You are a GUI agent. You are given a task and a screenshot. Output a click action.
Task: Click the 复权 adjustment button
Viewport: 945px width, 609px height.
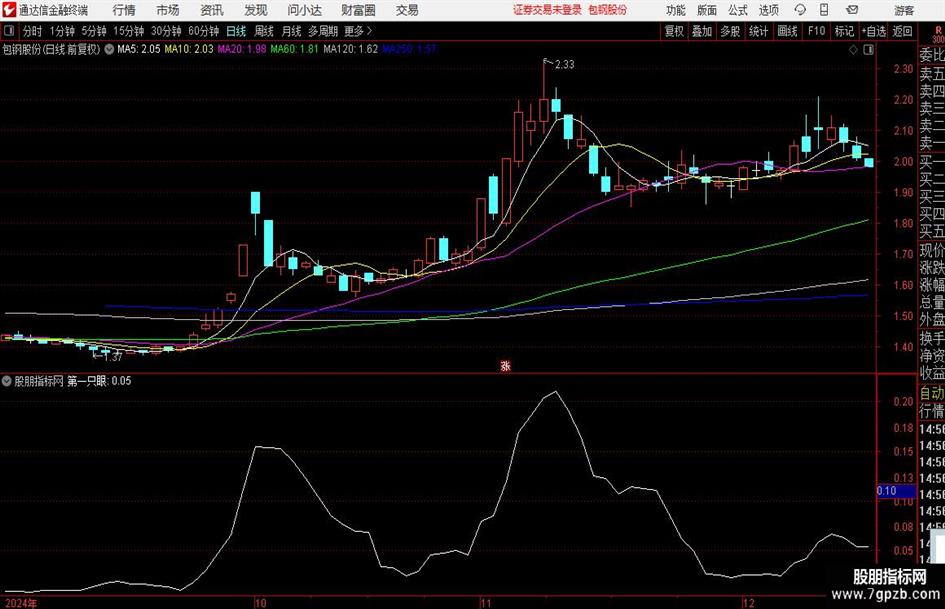(674, 31)
